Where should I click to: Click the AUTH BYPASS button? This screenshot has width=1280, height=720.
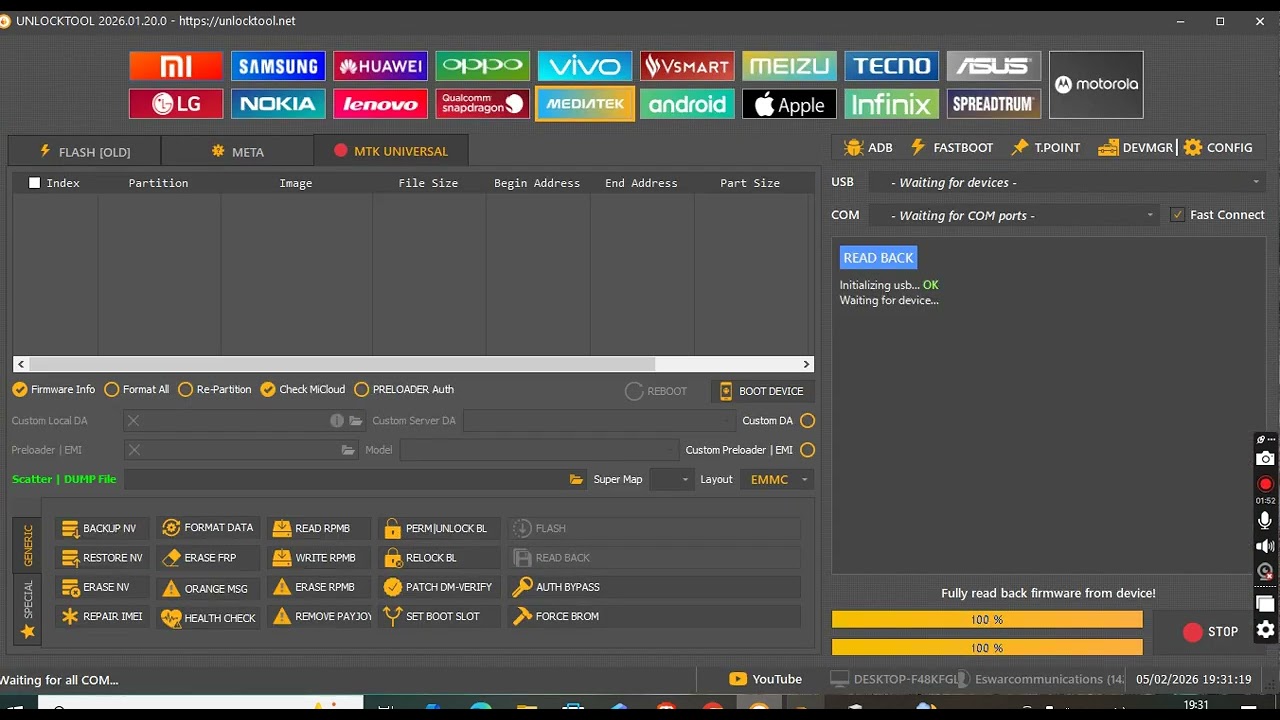click(654, 587)
